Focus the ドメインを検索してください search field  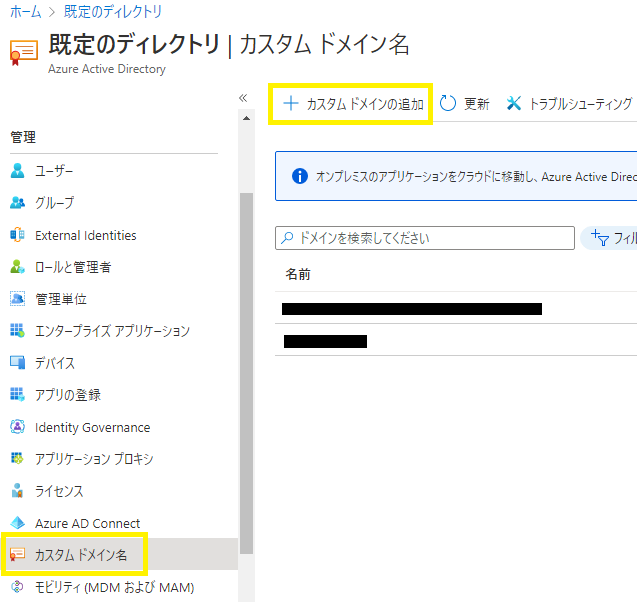tap(425, 238)
